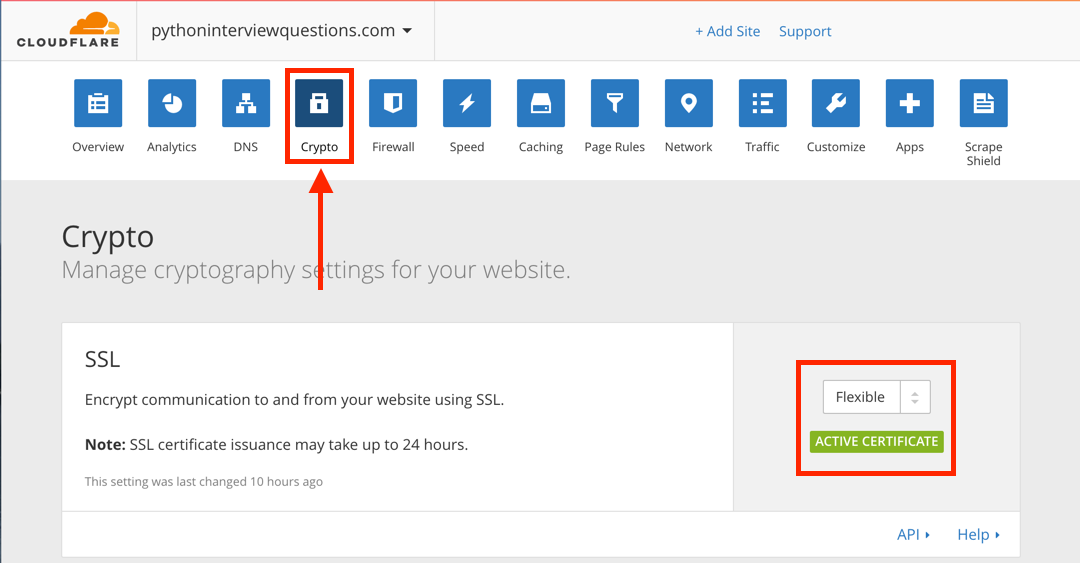1080x563 pixels.
Task: Expand the Help link in SSL card
Action: [x=979, y=535]
